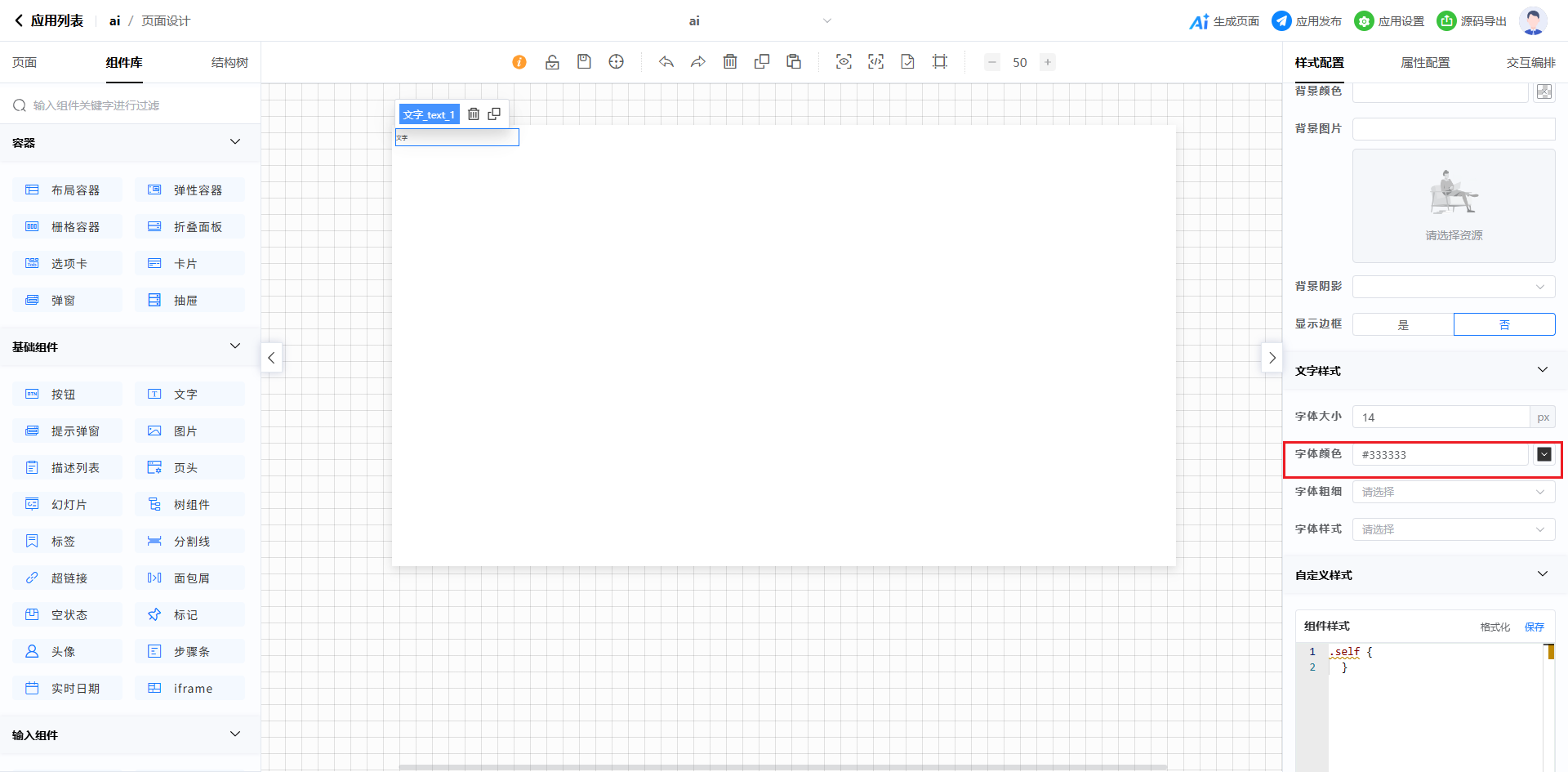Undo the last action in the toolbar

(666, 62)
